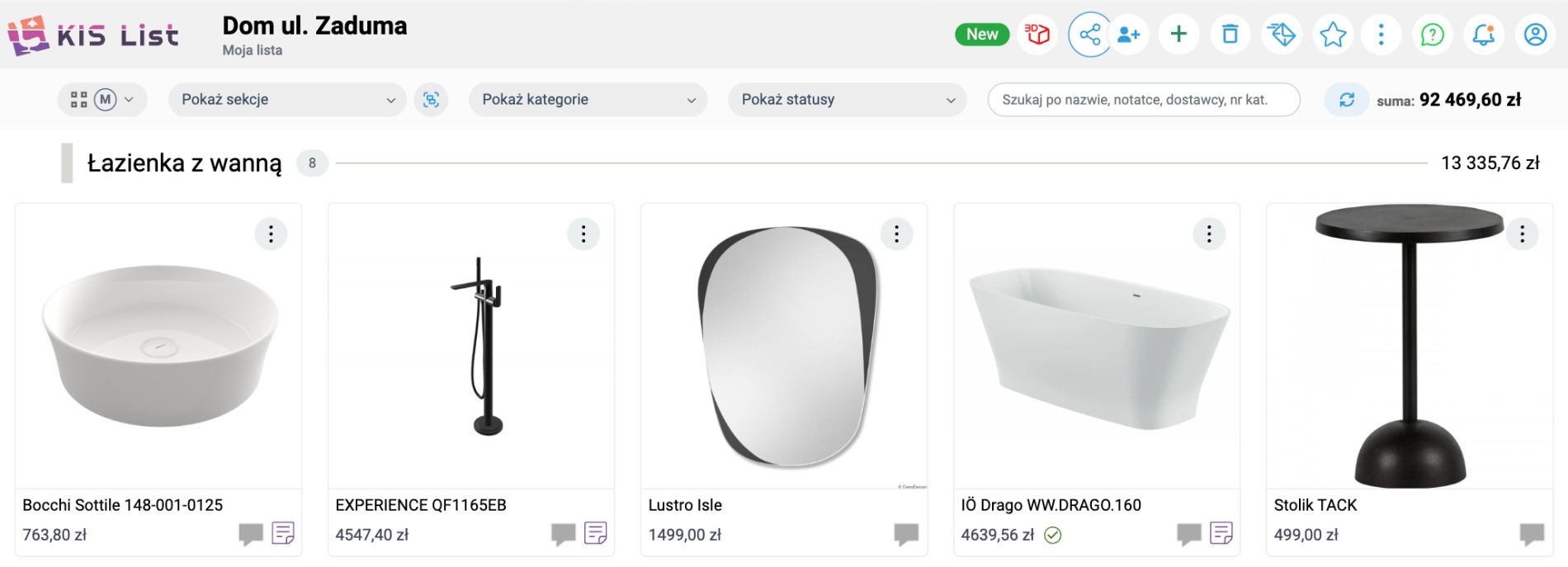Open the price tag icon

point(1282,34)
